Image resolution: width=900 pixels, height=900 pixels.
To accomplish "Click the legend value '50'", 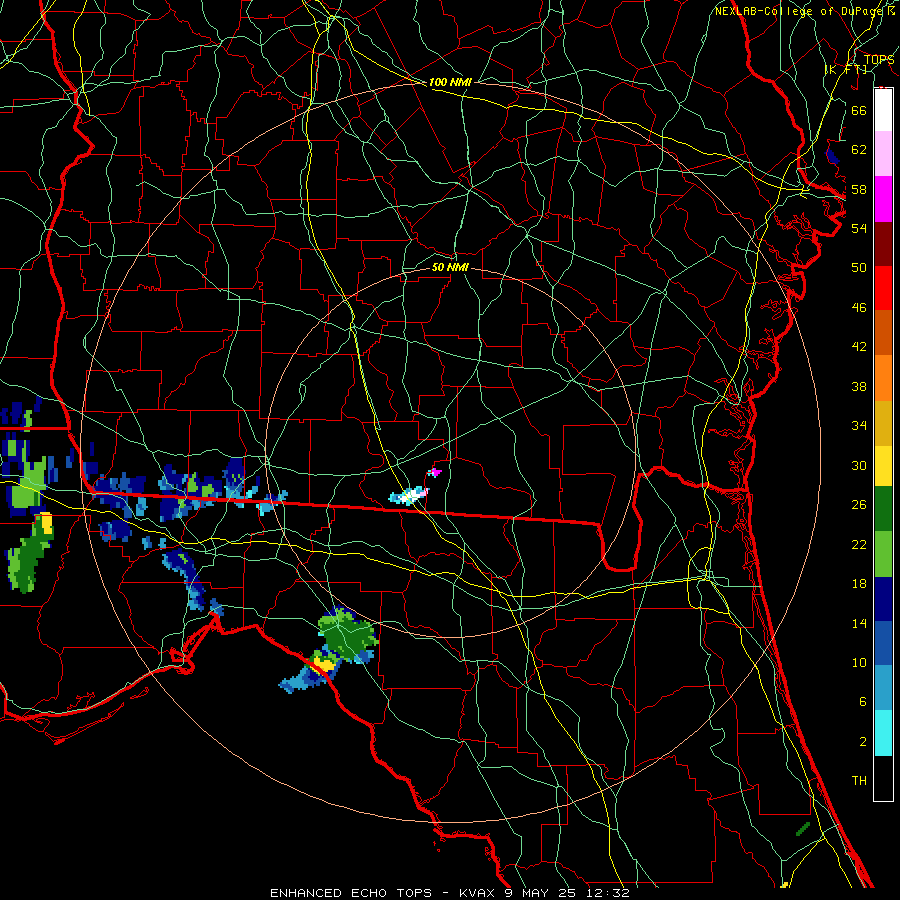I will [859, 267].
